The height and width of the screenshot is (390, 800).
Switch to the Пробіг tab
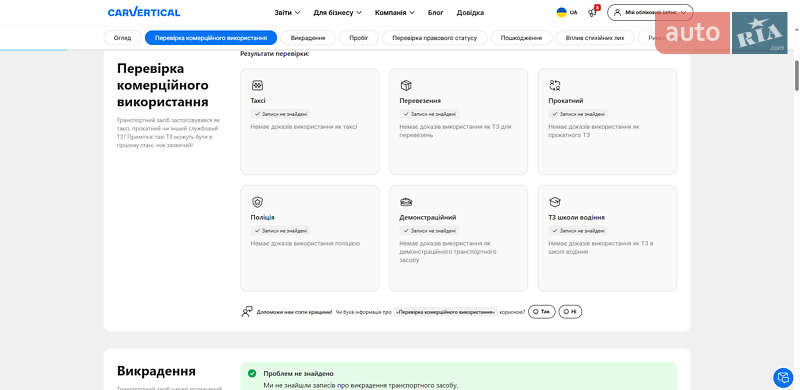pyautogui.click(x=359, y=38)
